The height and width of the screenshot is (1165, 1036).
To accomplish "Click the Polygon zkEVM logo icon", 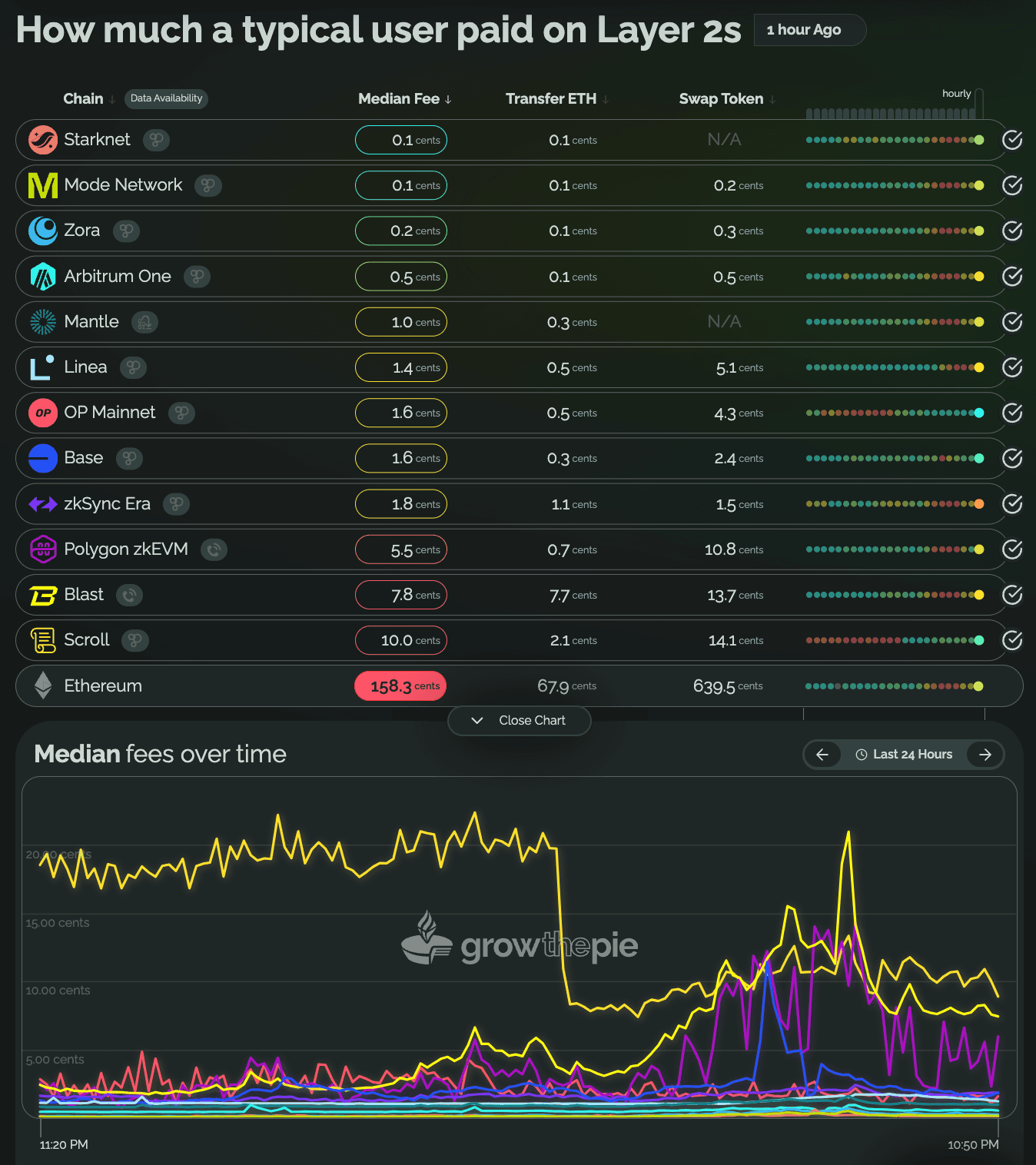I will [x=43, y=549].
